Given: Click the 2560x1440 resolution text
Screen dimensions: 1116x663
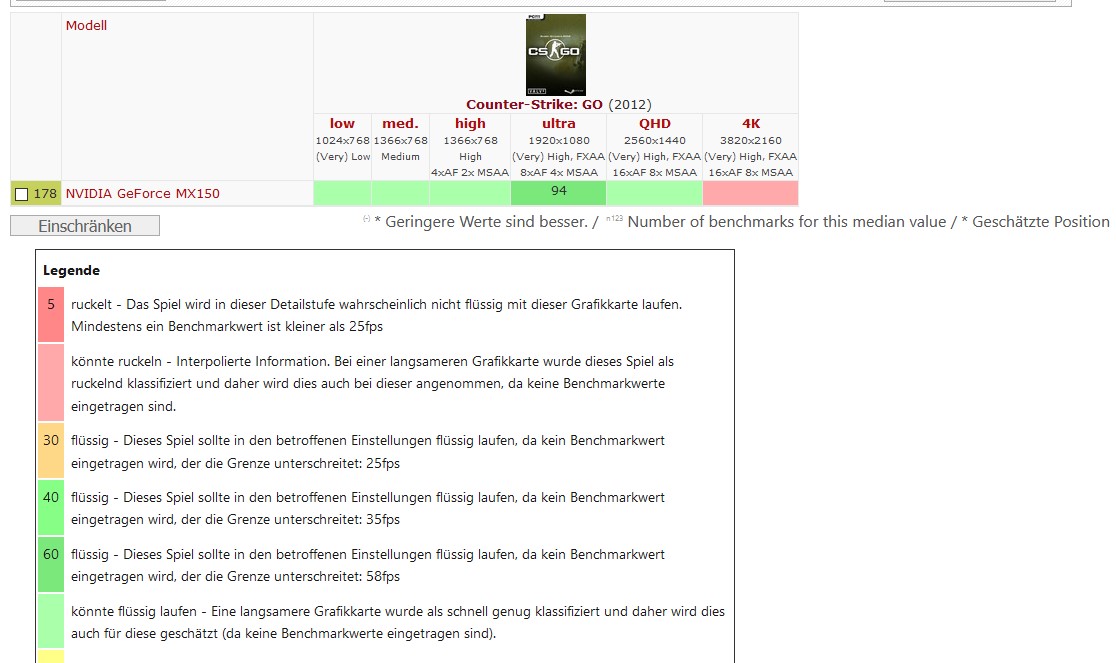Looking at the screenshot, I should coord(655,141).
